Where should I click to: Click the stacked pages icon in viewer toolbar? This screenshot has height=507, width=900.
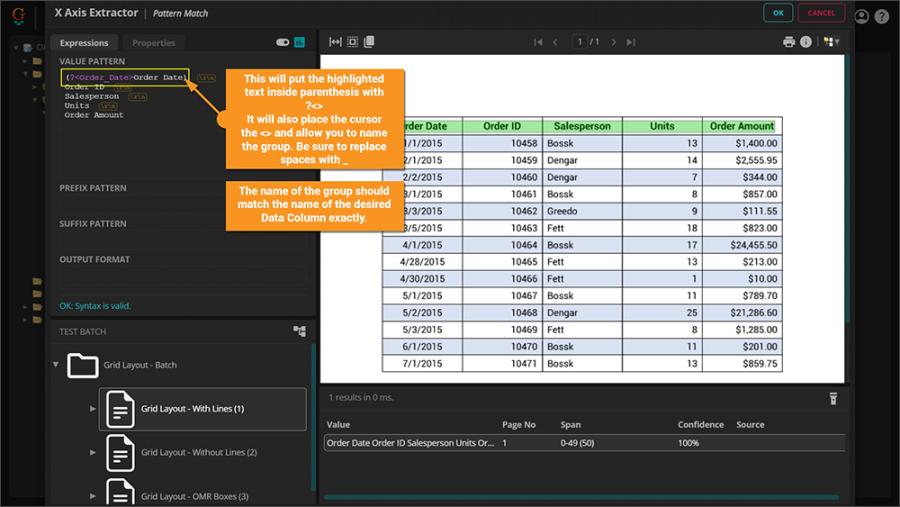point(369,42)
